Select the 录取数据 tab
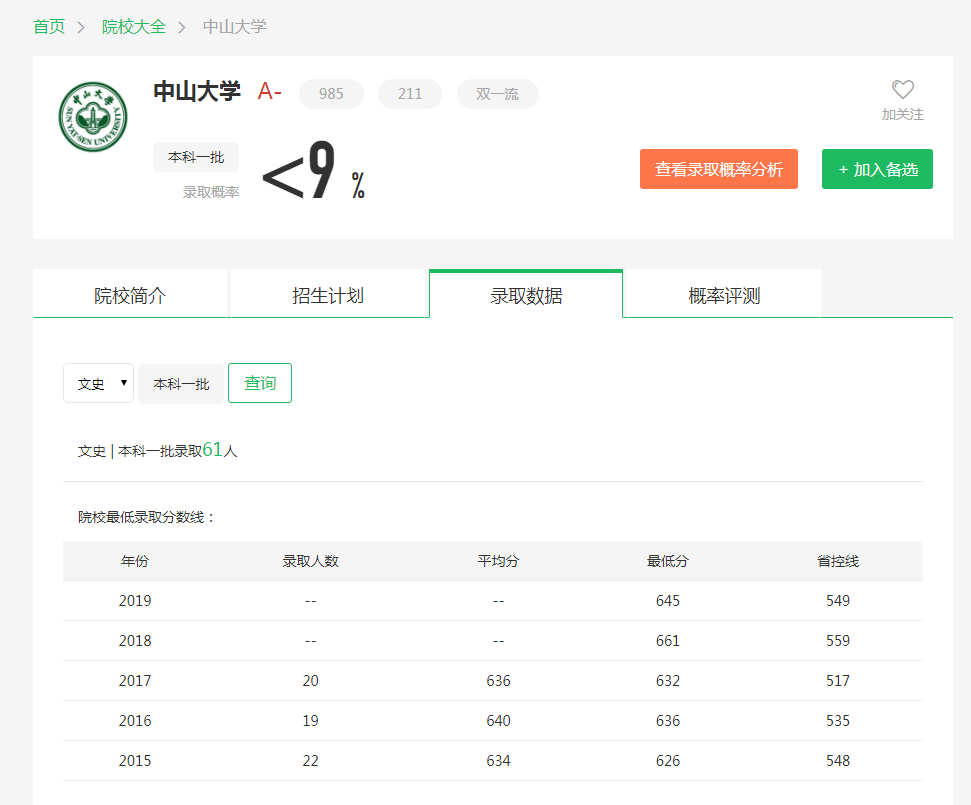 [526, 295]
